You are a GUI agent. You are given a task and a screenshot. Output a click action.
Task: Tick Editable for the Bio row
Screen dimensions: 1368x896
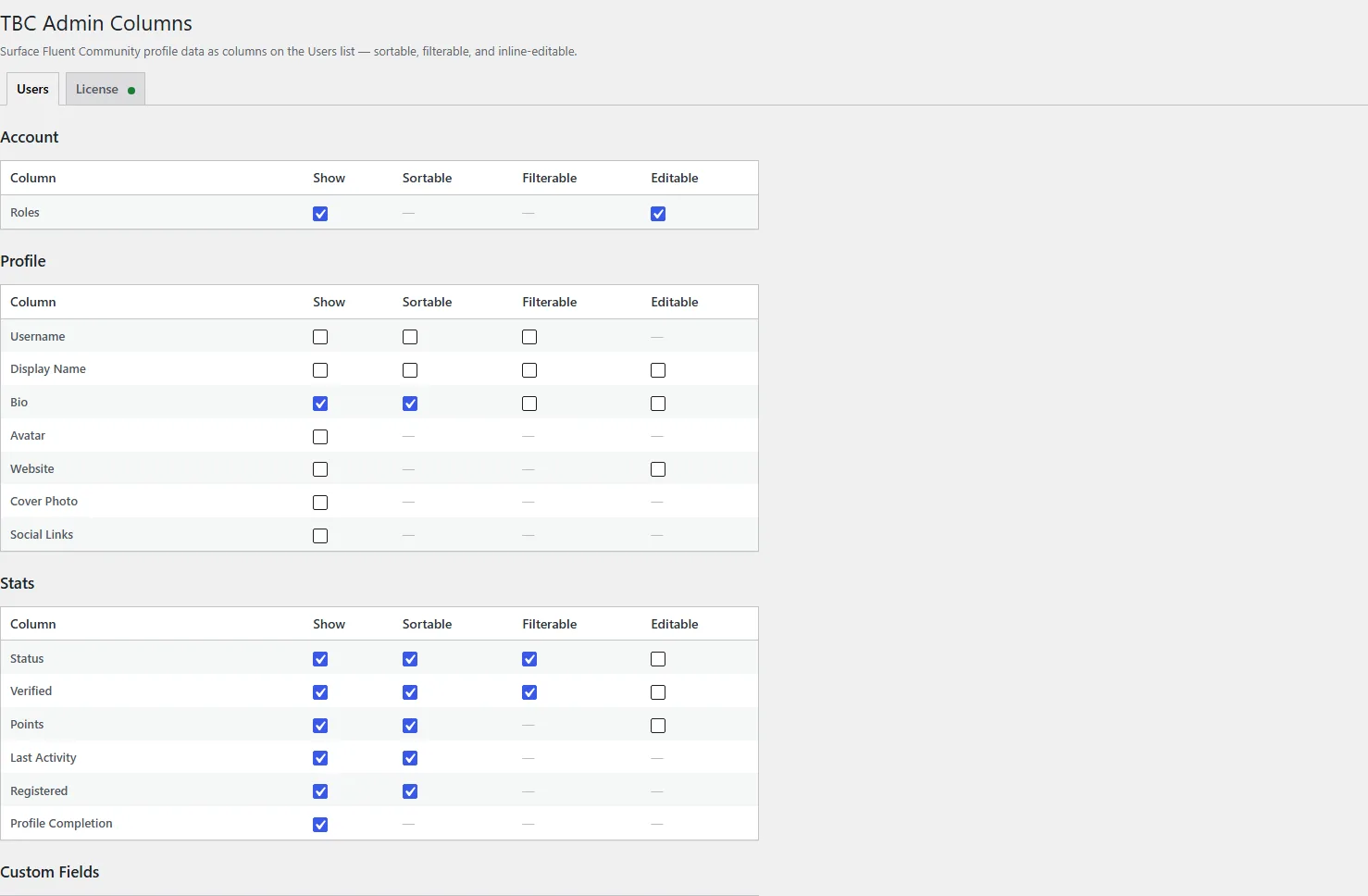tap(658, 404)
